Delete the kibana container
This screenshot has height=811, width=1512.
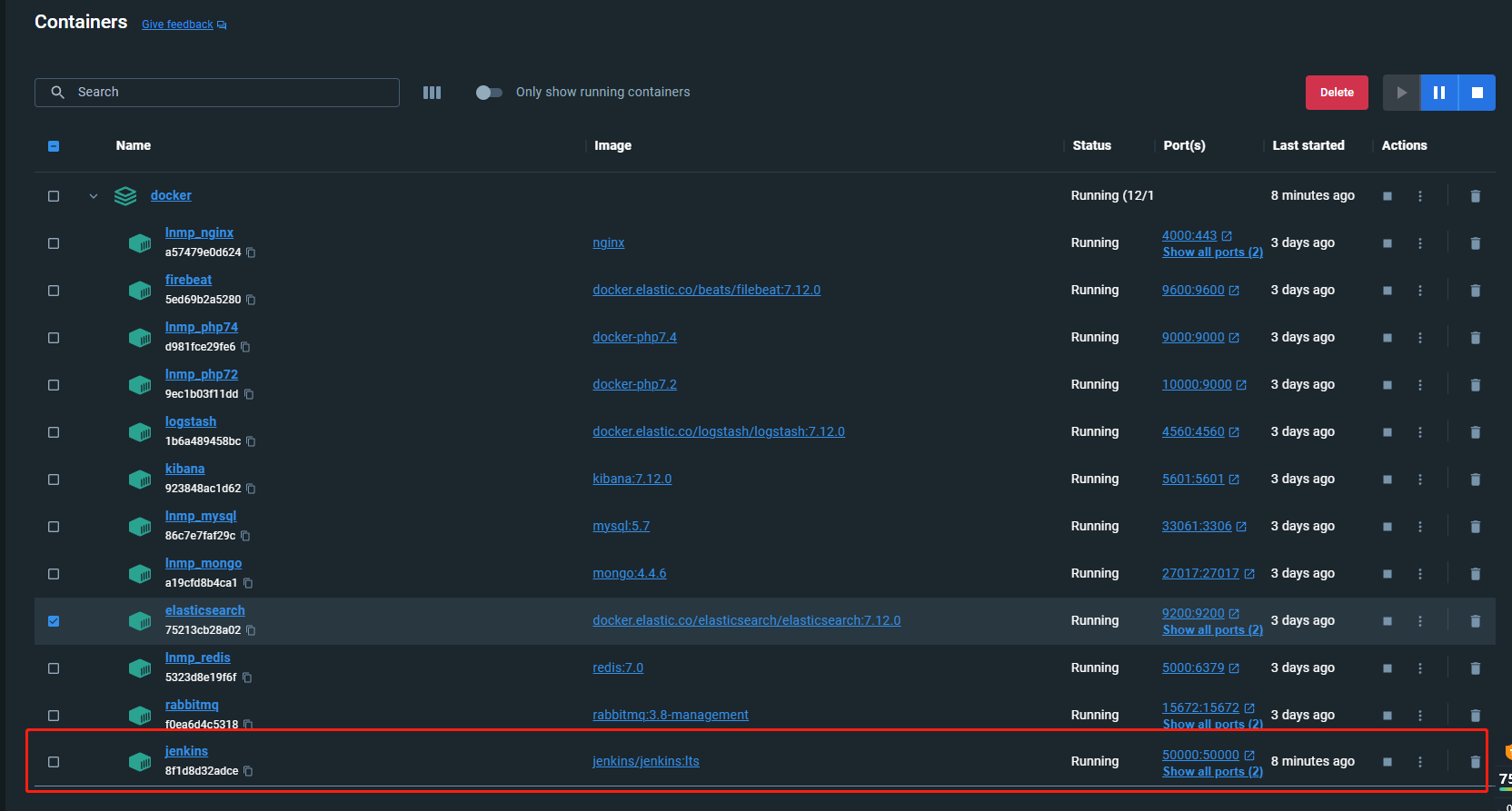coord(1476,480)
